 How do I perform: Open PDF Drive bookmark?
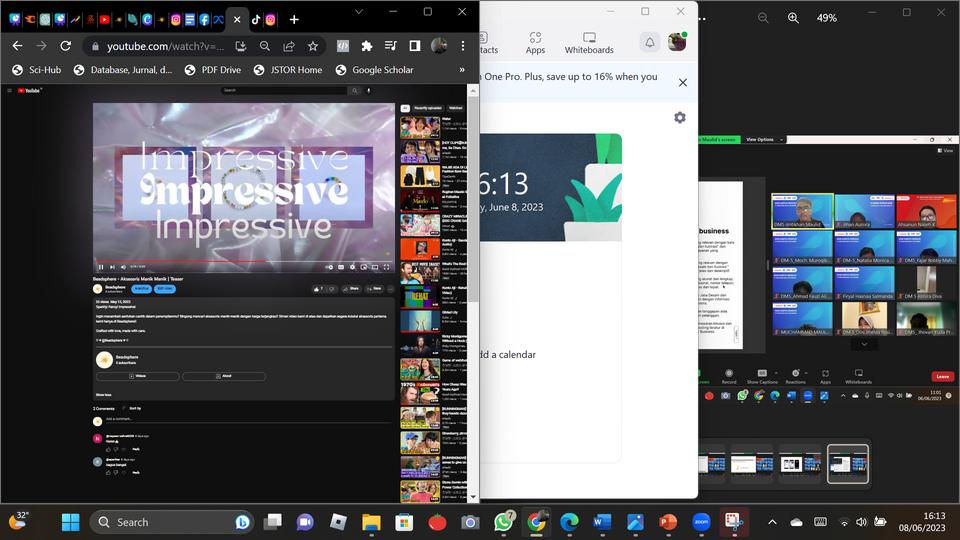[x=213, y=70]
